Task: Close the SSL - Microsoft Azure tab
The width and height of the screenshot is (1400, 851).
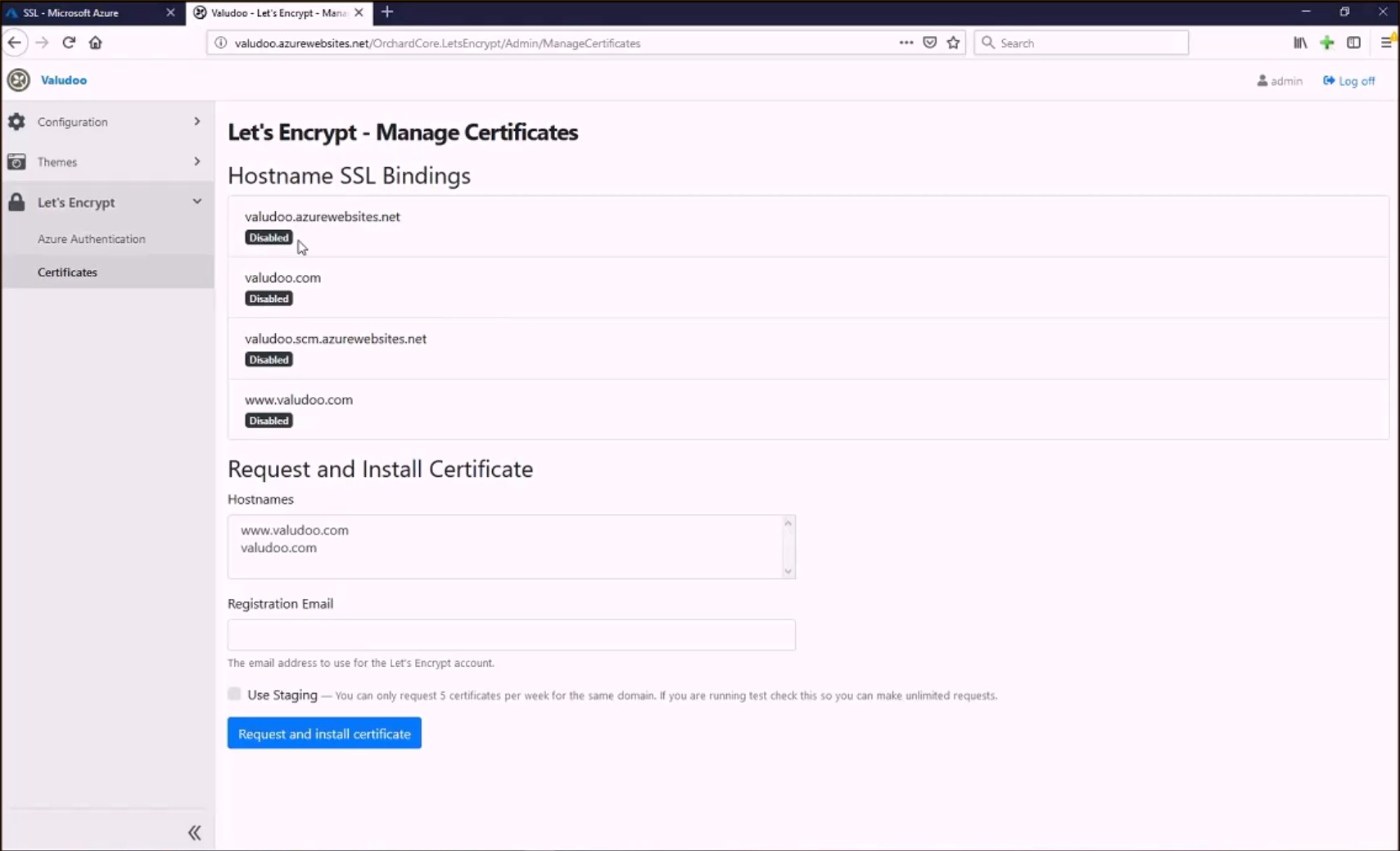Action: (170, 12)
